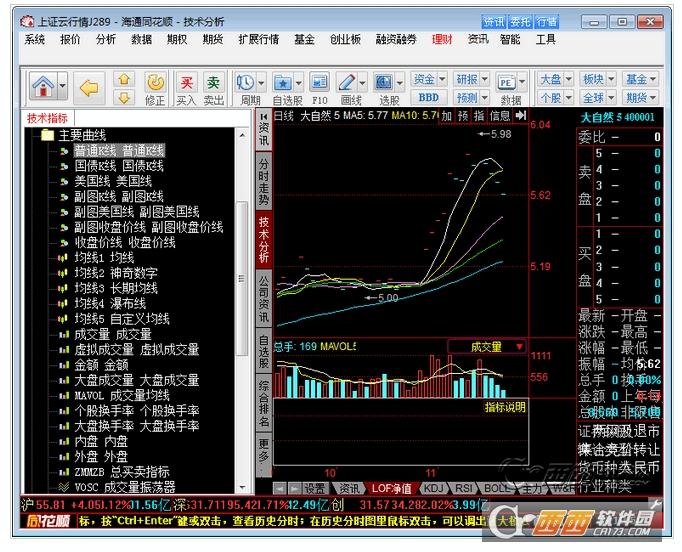Click the 期货 toolbar button
Image resolution: width=682 pixels, height=552 pixels.
640,97
